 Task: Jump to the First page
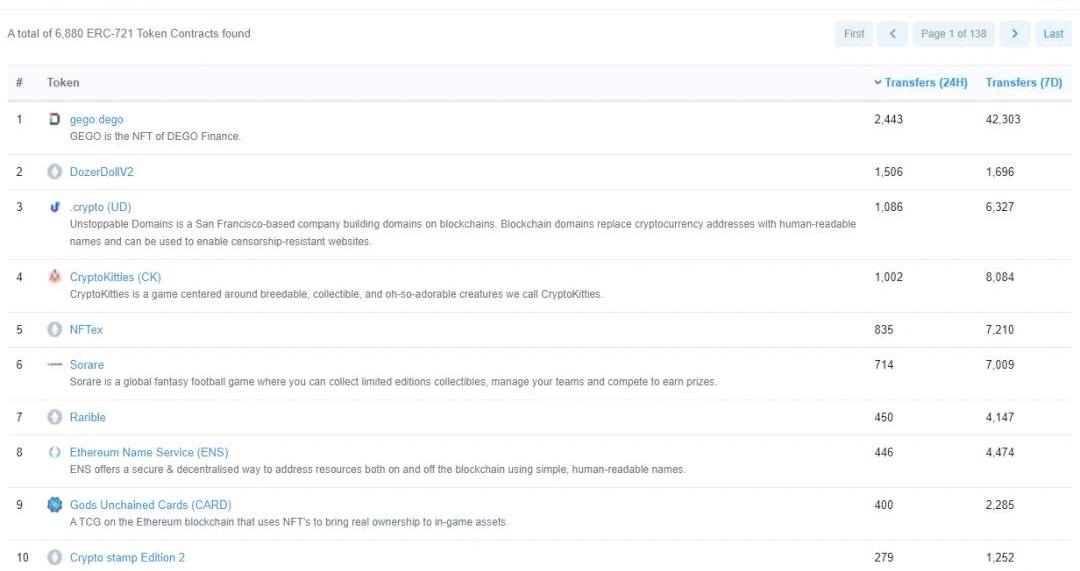point(853,34)
